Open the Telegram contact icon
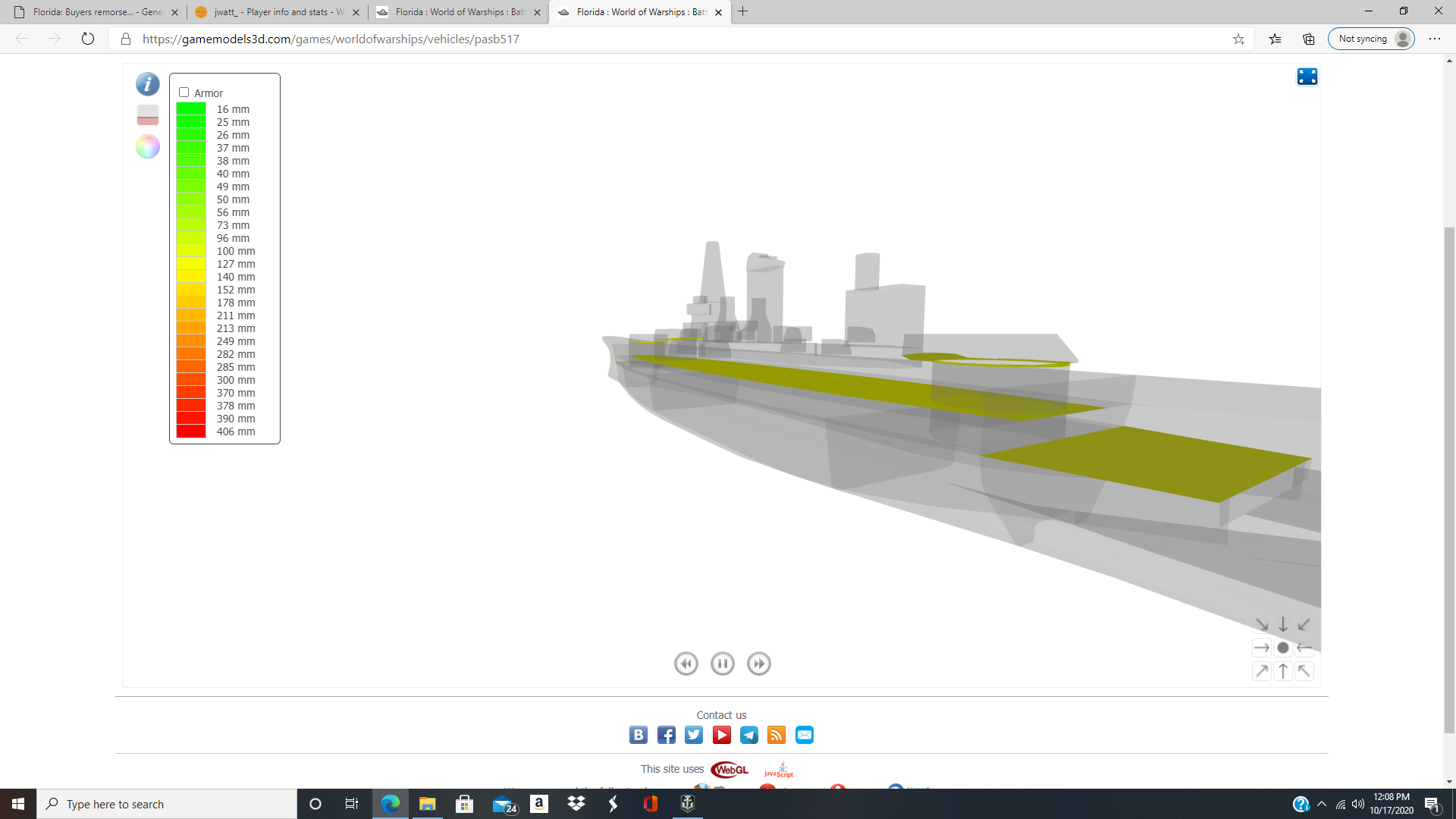 point(748,735)
